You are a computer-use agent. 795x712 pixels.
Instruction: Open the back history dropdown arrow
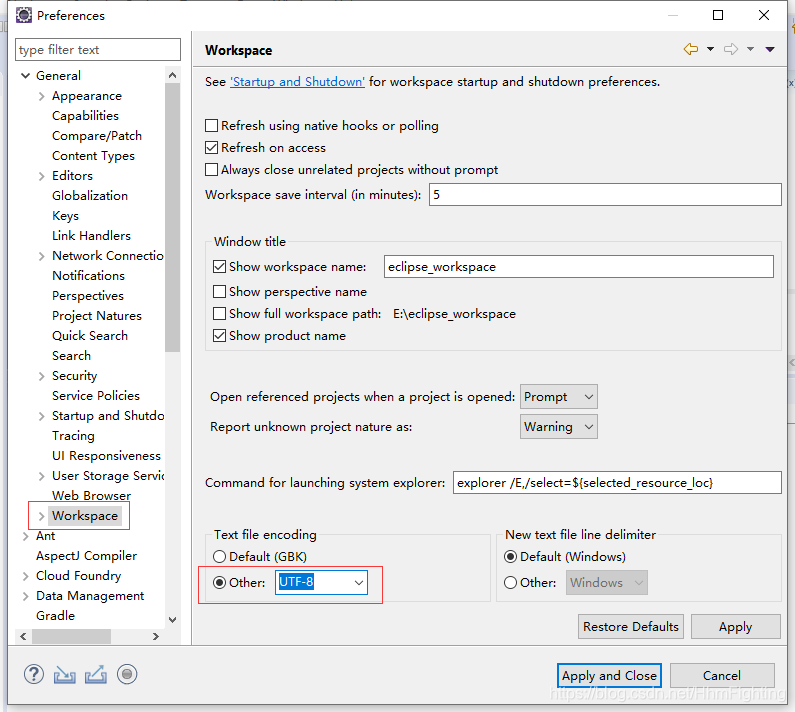coord(710,49)
